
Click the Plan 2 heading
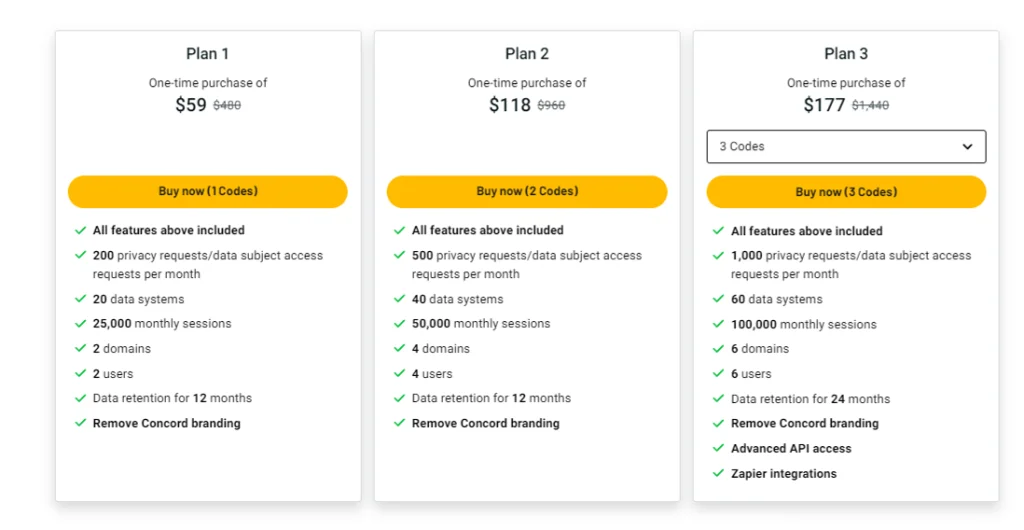pyautogui.click(x=527, y=54)
